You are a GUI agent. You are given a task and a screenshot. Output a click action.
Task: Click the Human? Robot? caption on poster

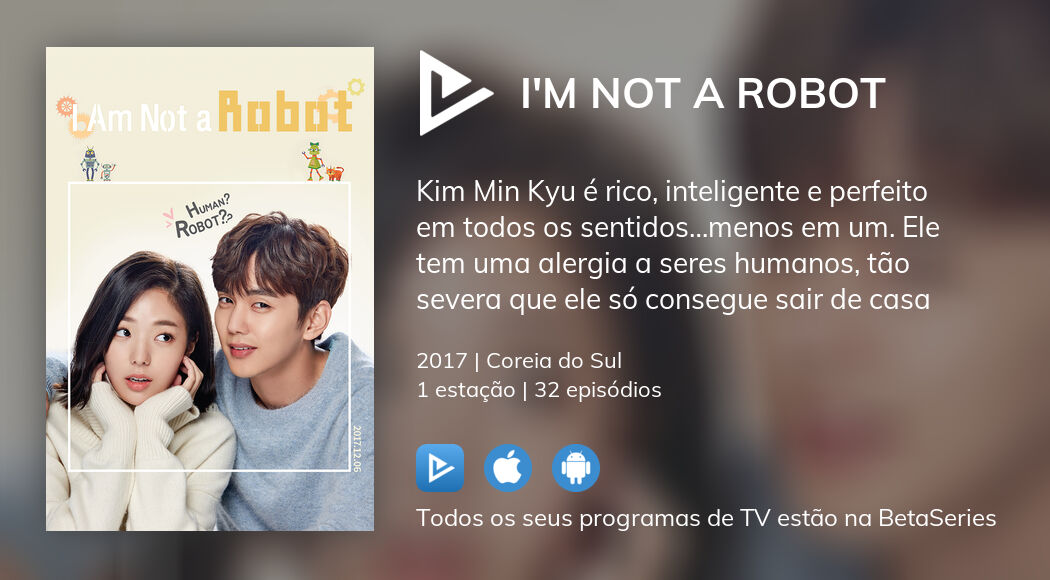204,216
